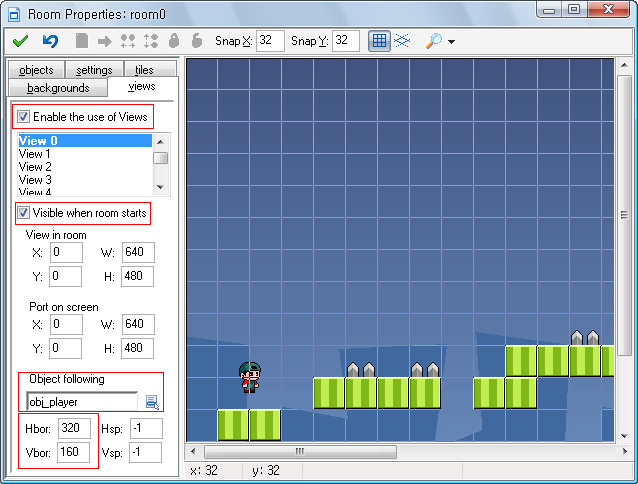The width and height of the screenshot is (638, 484).
Task: Close the Room Properties window
Action: click(608, 9)
